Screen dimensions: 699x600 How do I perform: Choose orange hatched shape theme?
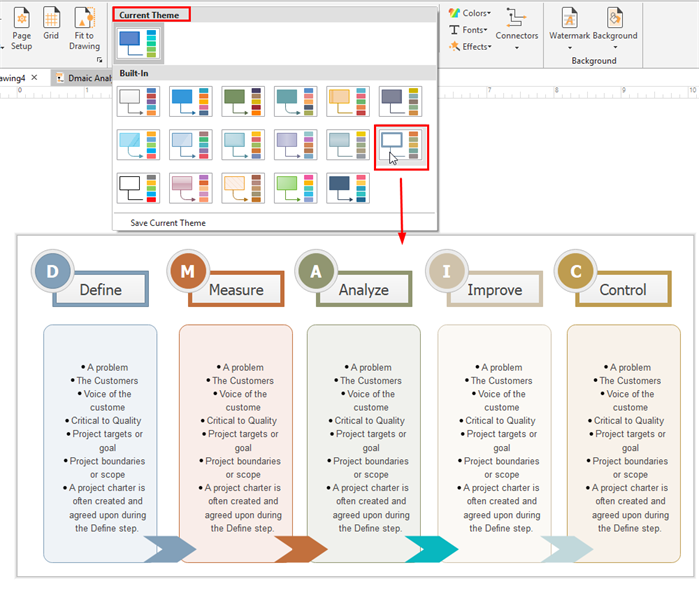point(243,188)
